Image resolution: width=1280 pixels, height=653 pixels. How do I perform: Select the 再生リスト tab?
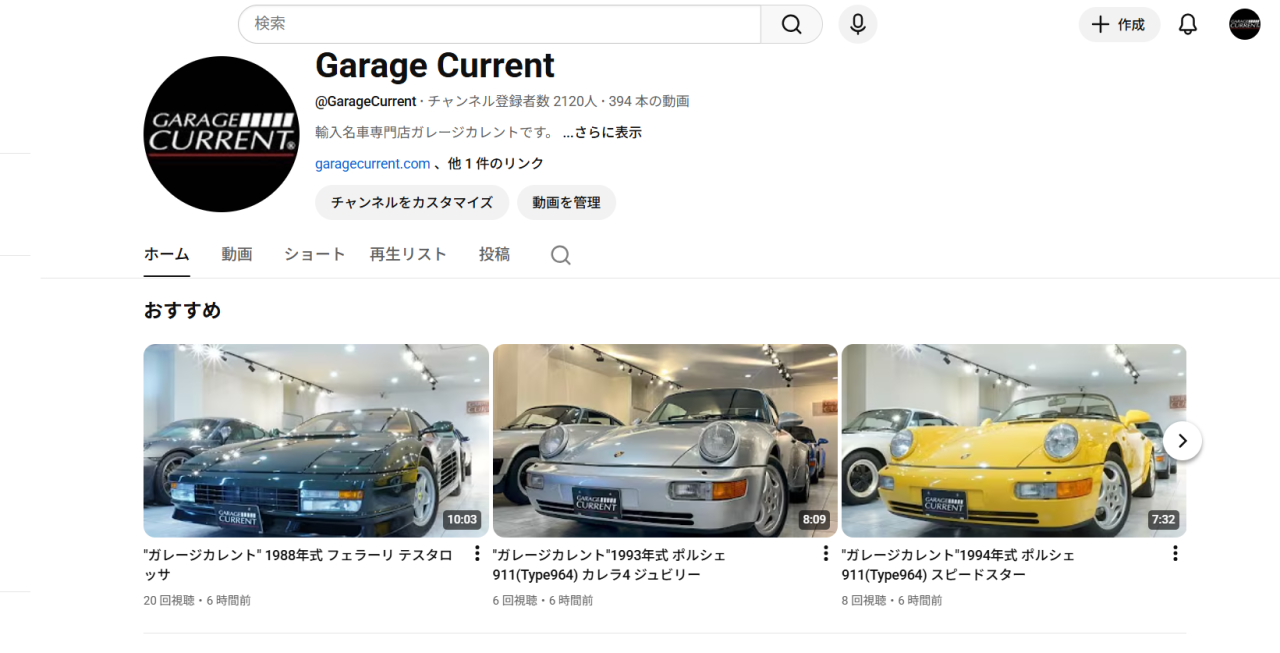click(x=408, y=254)
